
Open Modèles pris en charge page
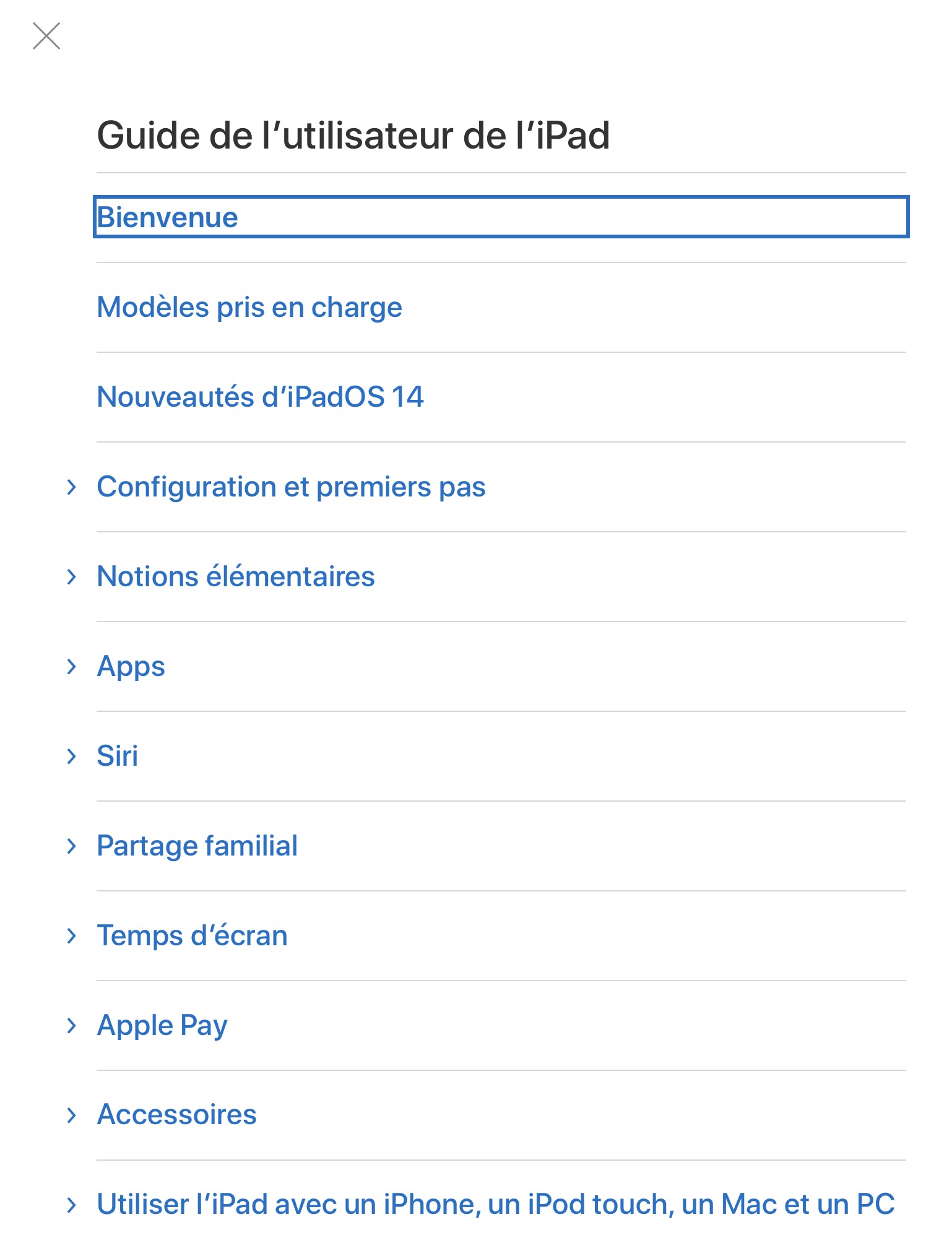click(x=249, y=307)
